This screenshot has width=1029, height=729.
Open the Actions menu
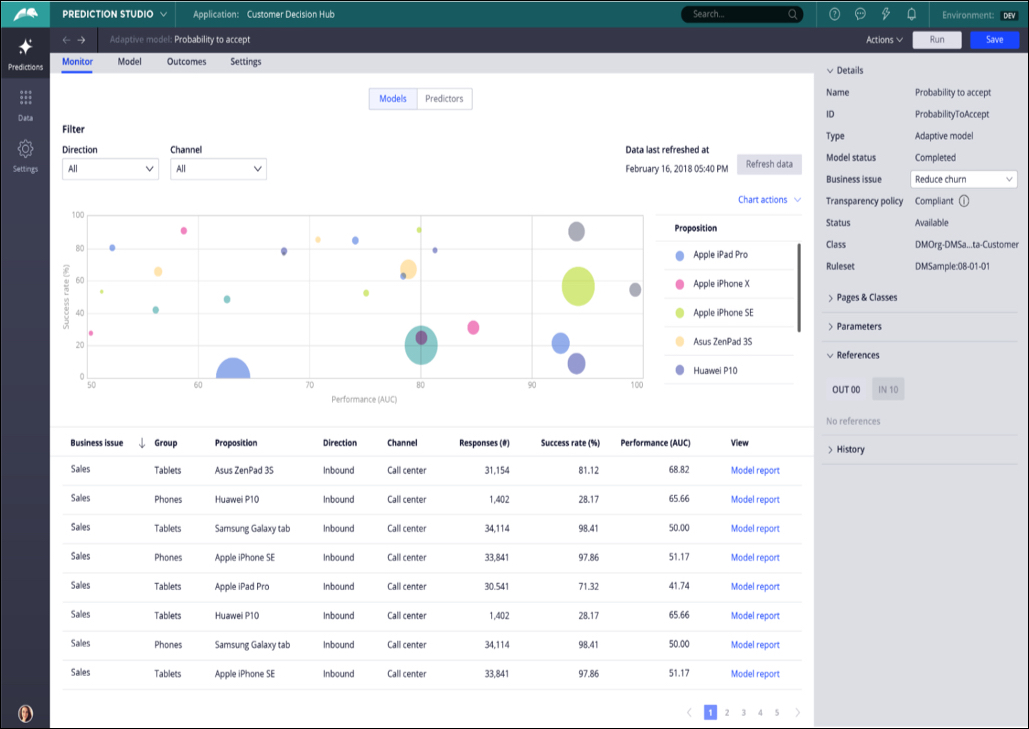point(884,40)
